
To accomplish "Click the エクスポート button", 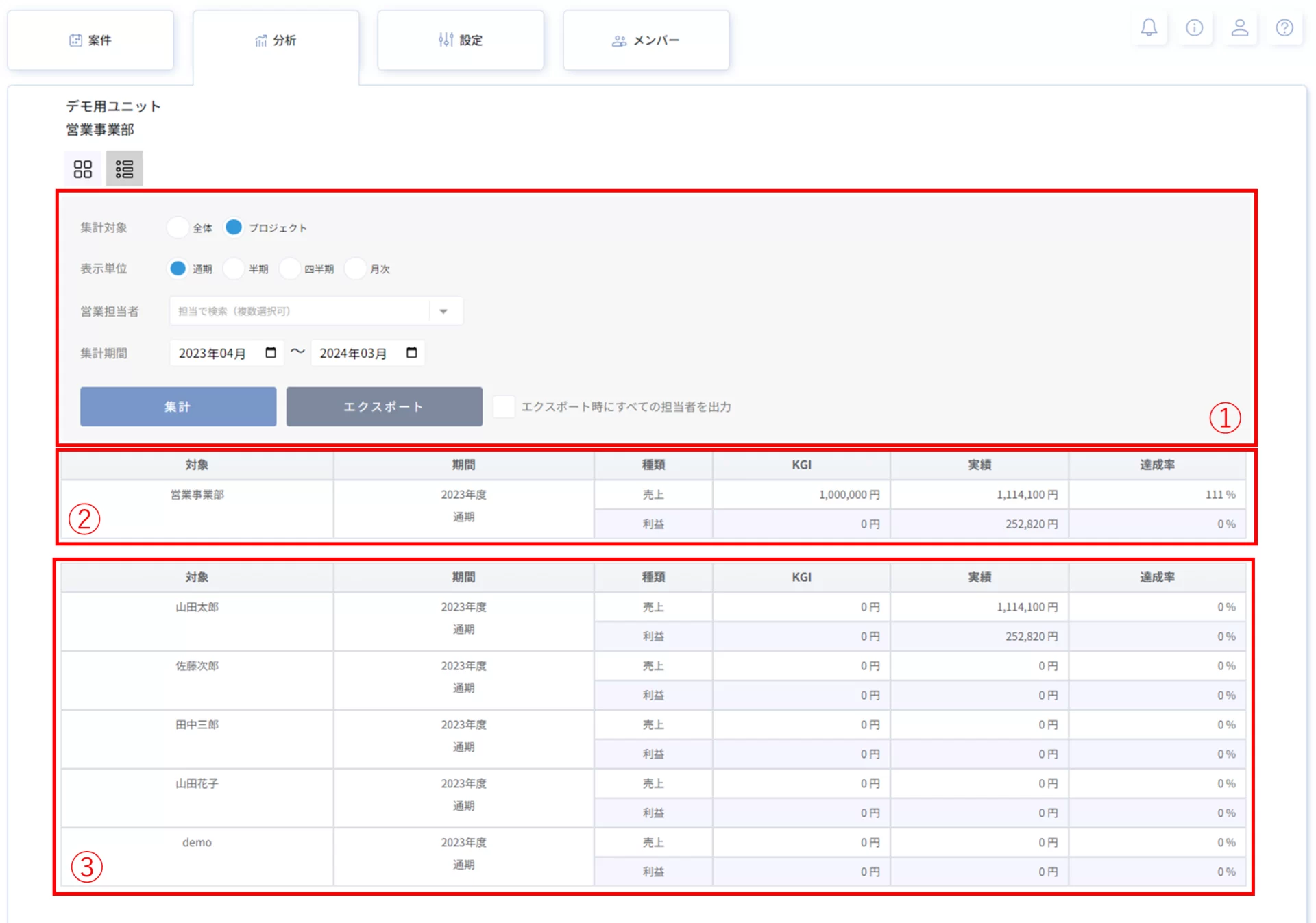I will 384,406.
